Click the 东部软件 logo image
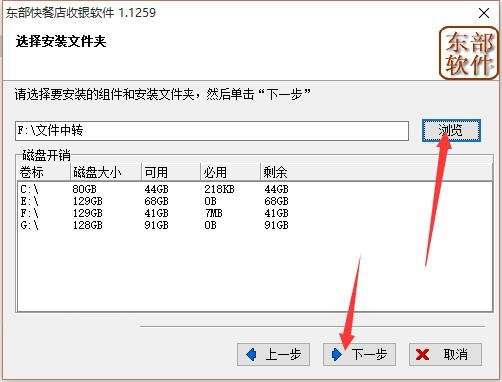Viewport: 502px width, 382px height. pos(469,53)
